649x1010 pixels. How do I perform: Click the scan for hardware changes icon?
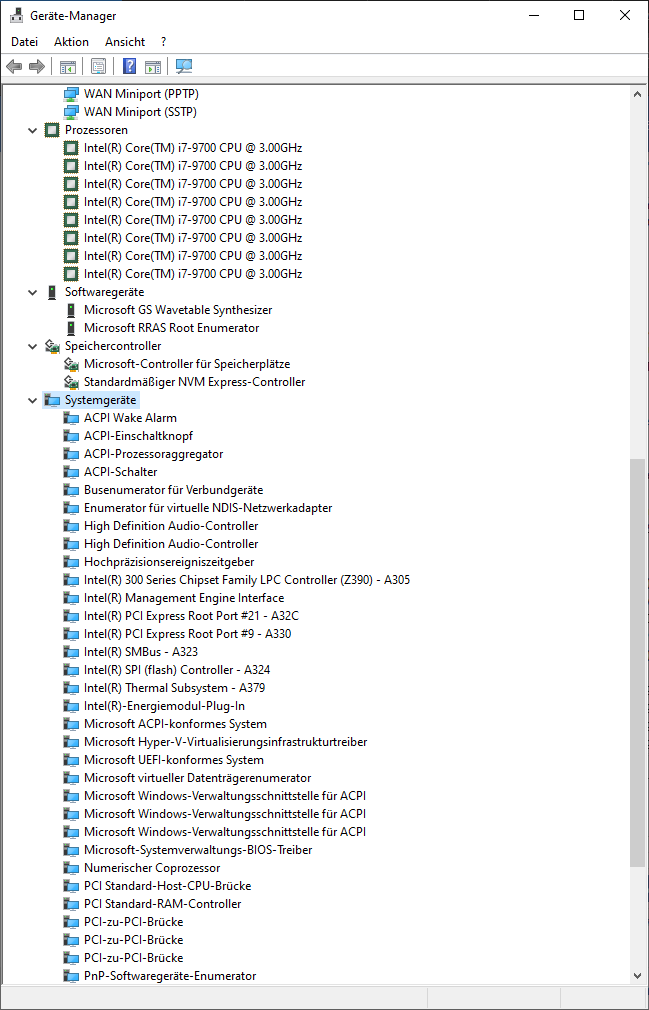(184, 66)
